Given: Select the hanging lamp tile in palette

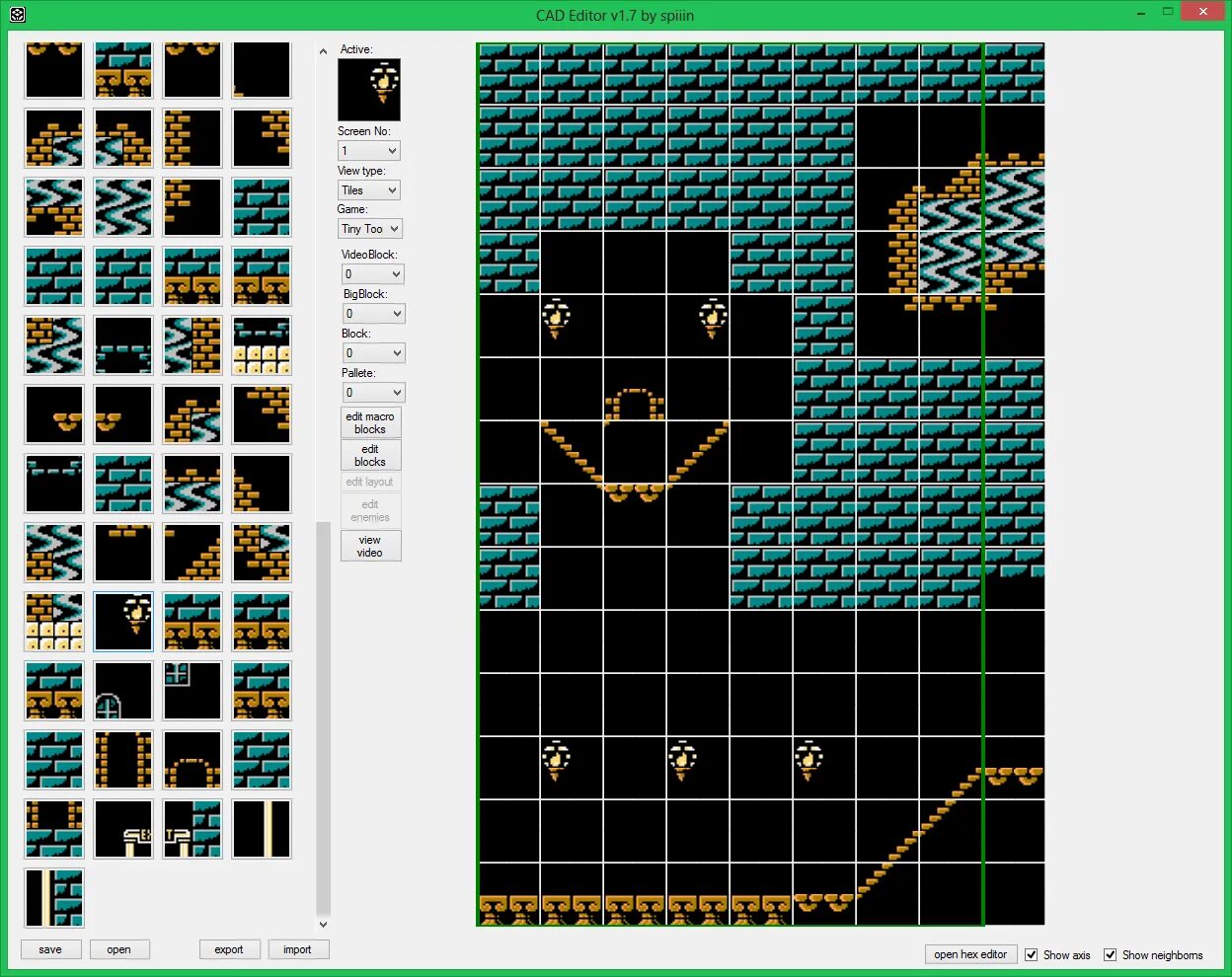Looking at the screenshot, I should point(123,622).
